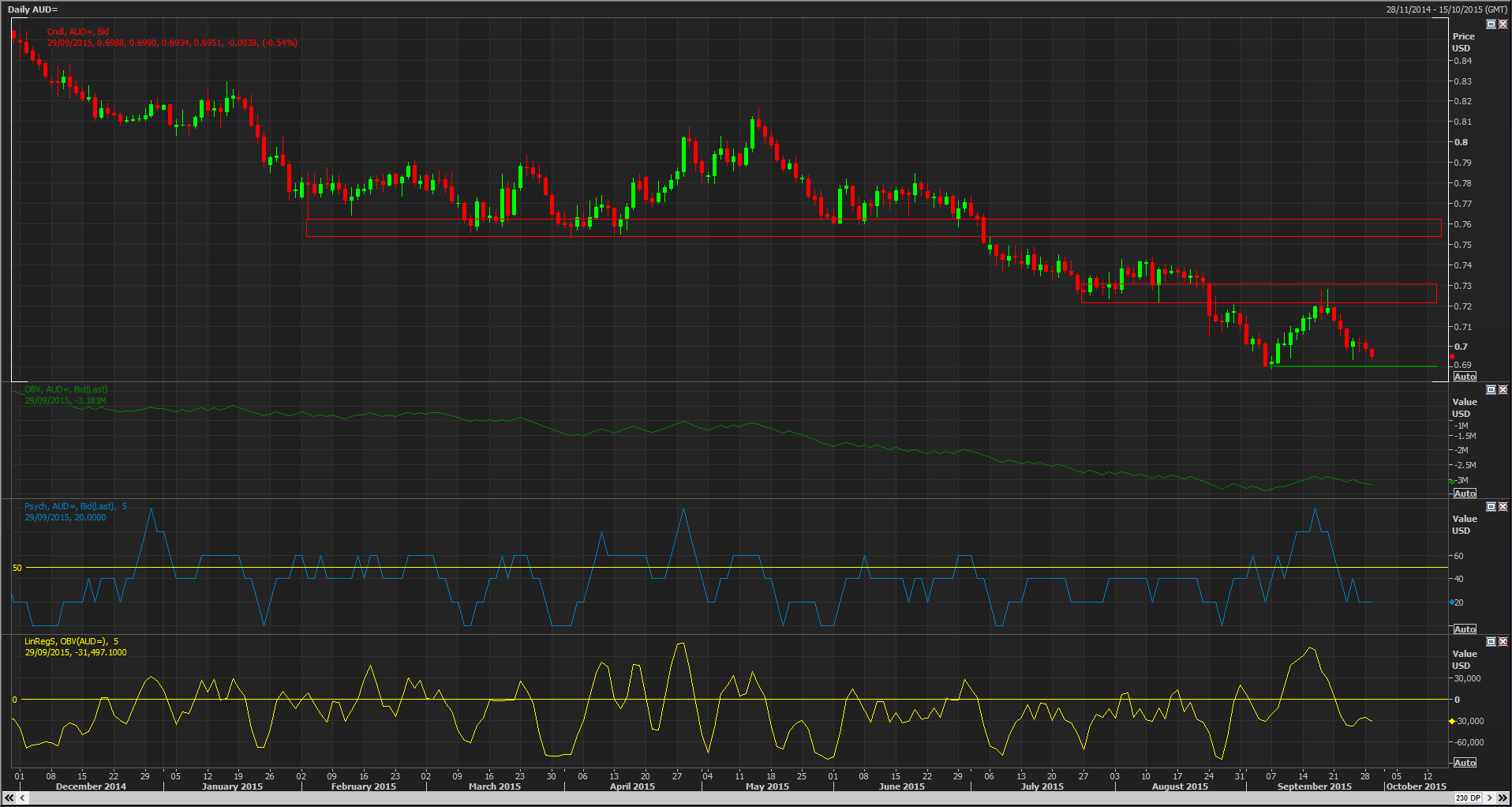The width and height of the screenshot is (1512, 807).
Task: Select the Cndl, AUD=, Bid legend label
Action: (x=78, y=32)
